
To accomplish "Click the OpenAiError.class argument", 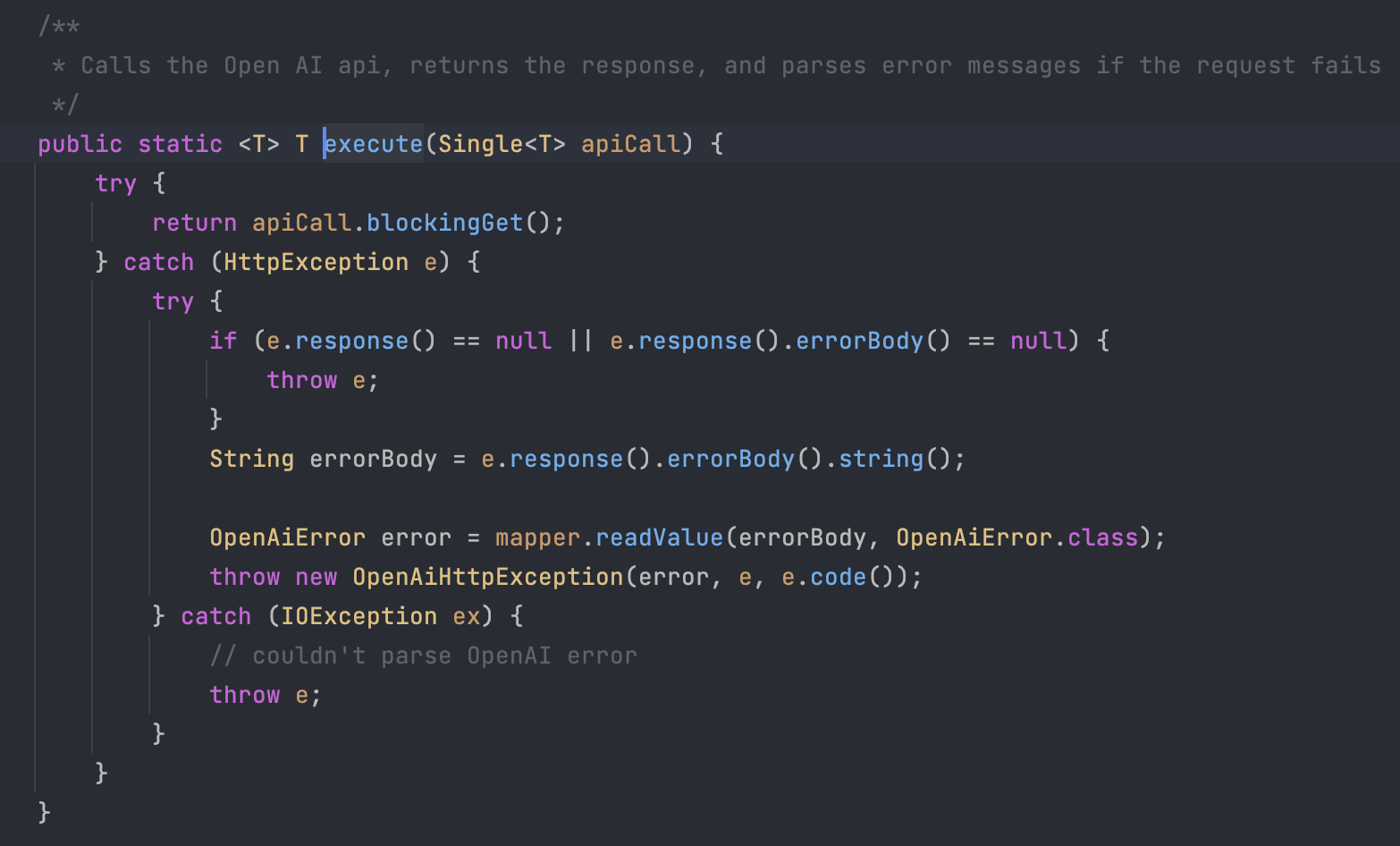I will point(1016,537).
